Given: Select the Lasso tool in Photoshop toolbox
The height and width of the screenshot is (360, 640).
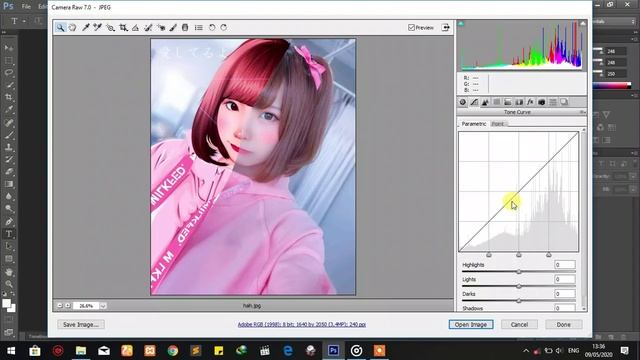Looking at the screenshot, I should (x=9, y=73).
